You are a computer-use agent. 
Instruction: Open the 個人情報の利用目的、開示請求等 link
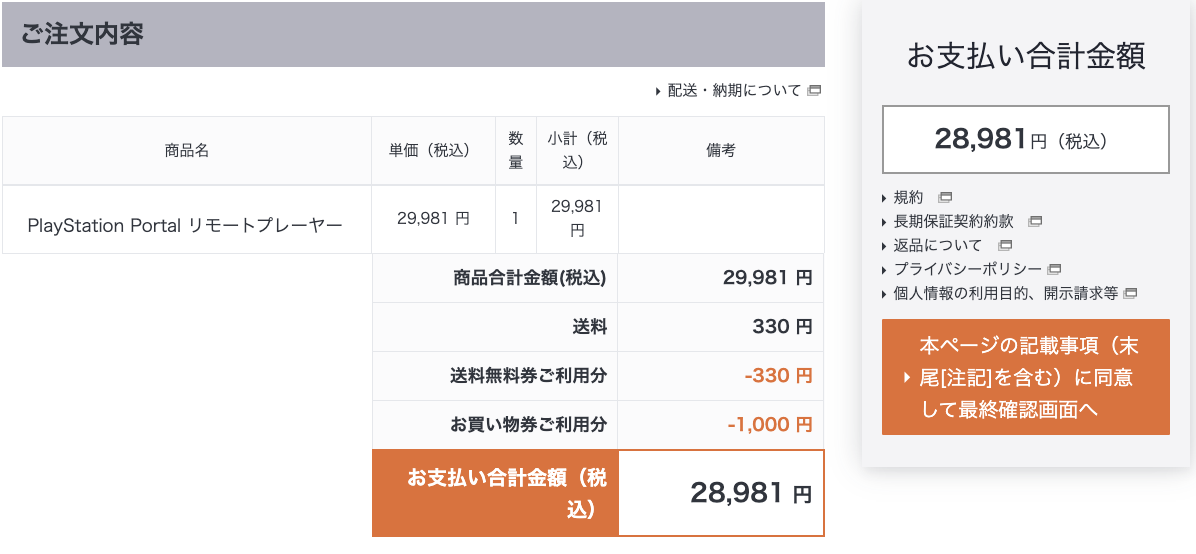1005,293
